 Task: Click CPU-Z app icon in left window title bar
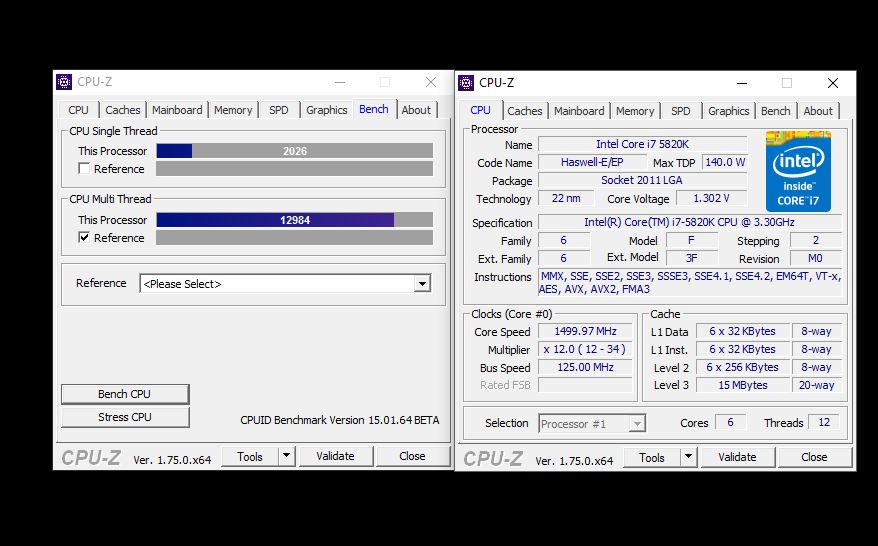(64, 82)
